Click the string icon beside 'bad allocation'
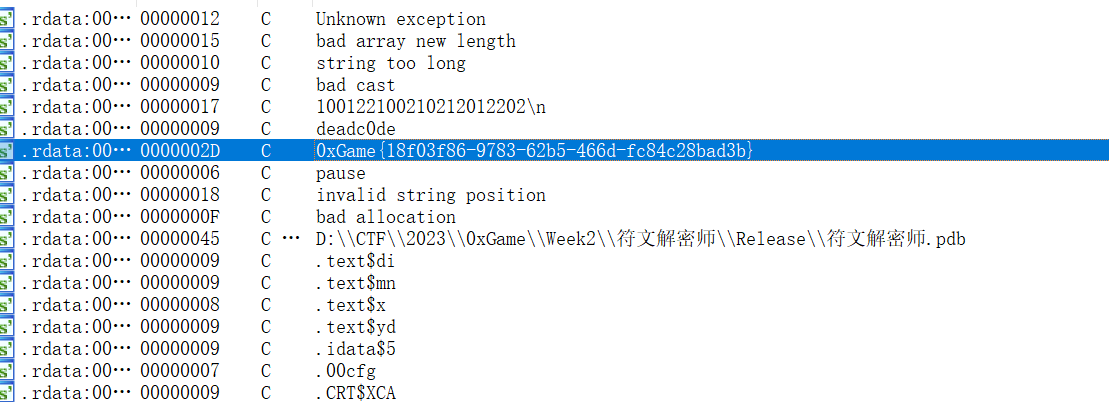Viewport: 1109px width, 402px height. coord(6,217)
